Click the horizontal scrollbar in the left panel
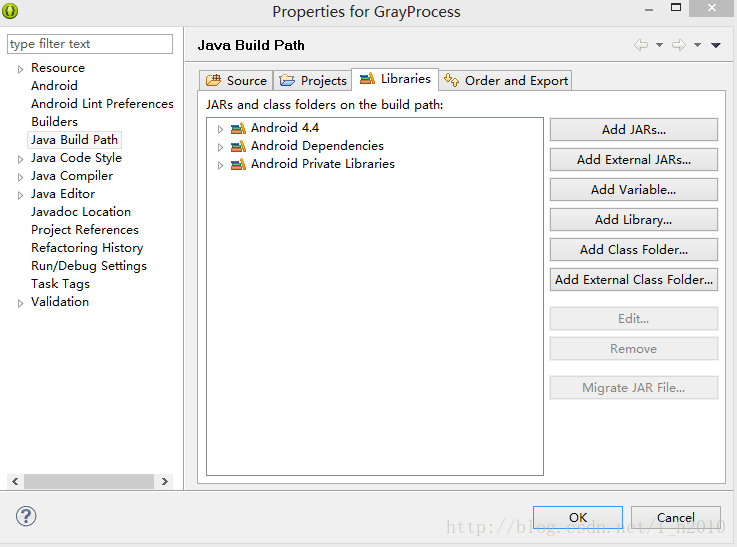737x547 pixels. click(89, 481)
